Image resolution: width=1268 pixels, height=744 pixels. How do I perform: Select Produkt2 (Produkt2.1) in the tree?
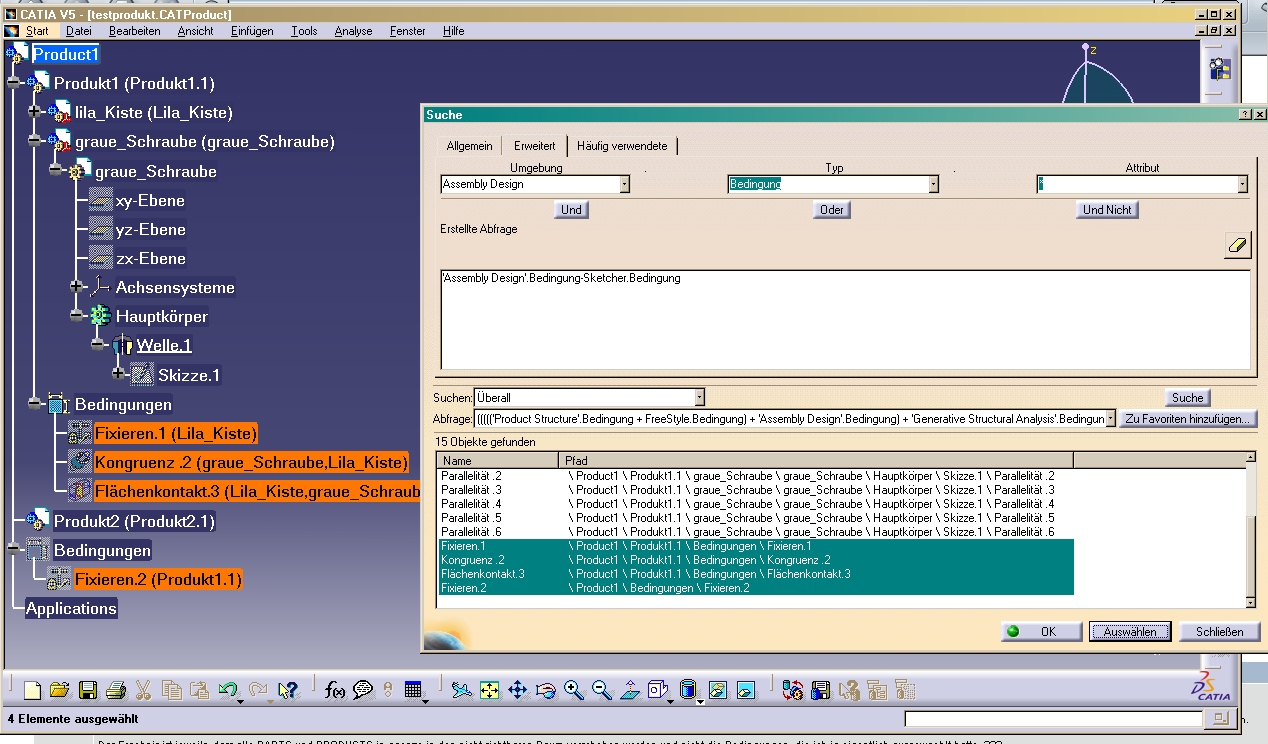134,521
